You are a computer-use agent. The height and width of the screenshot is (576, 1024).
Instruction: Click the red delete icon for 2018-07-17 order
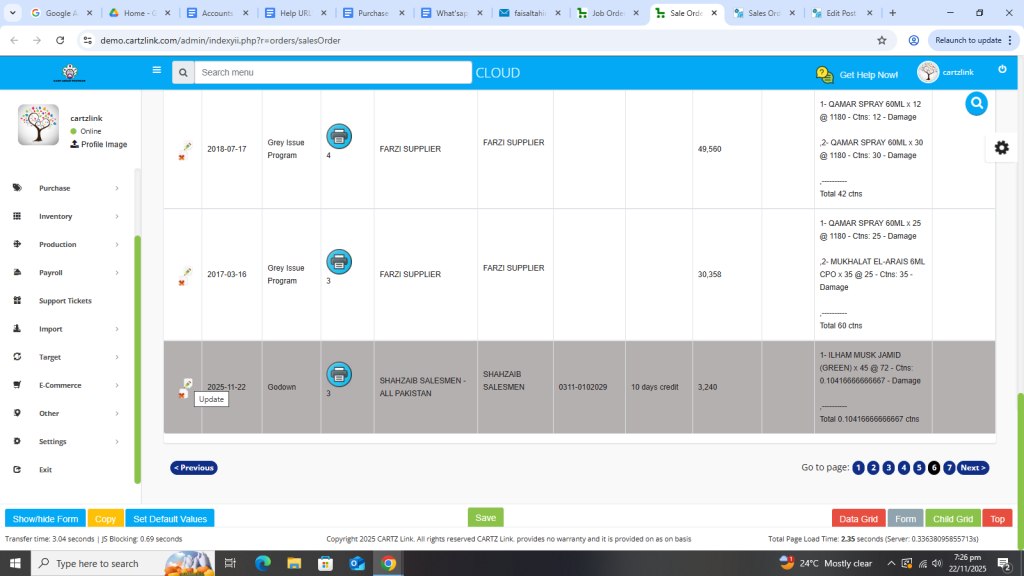tap(181, 157)
